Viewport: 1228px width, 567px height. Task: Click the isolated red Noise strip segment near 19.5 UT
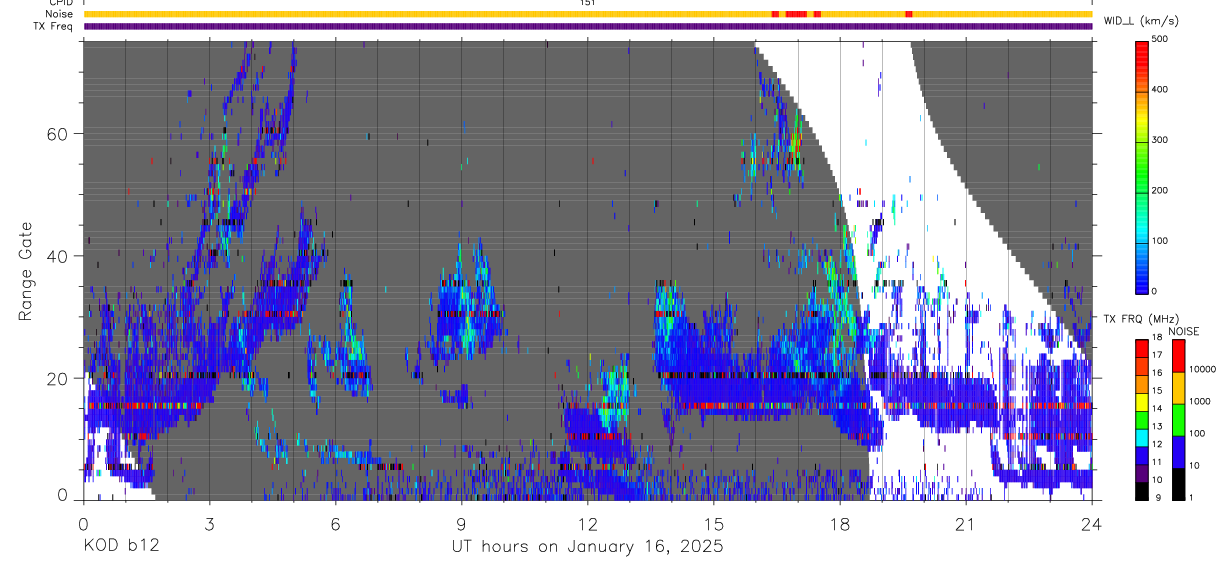pyautogui.click(x=908, y=14)
